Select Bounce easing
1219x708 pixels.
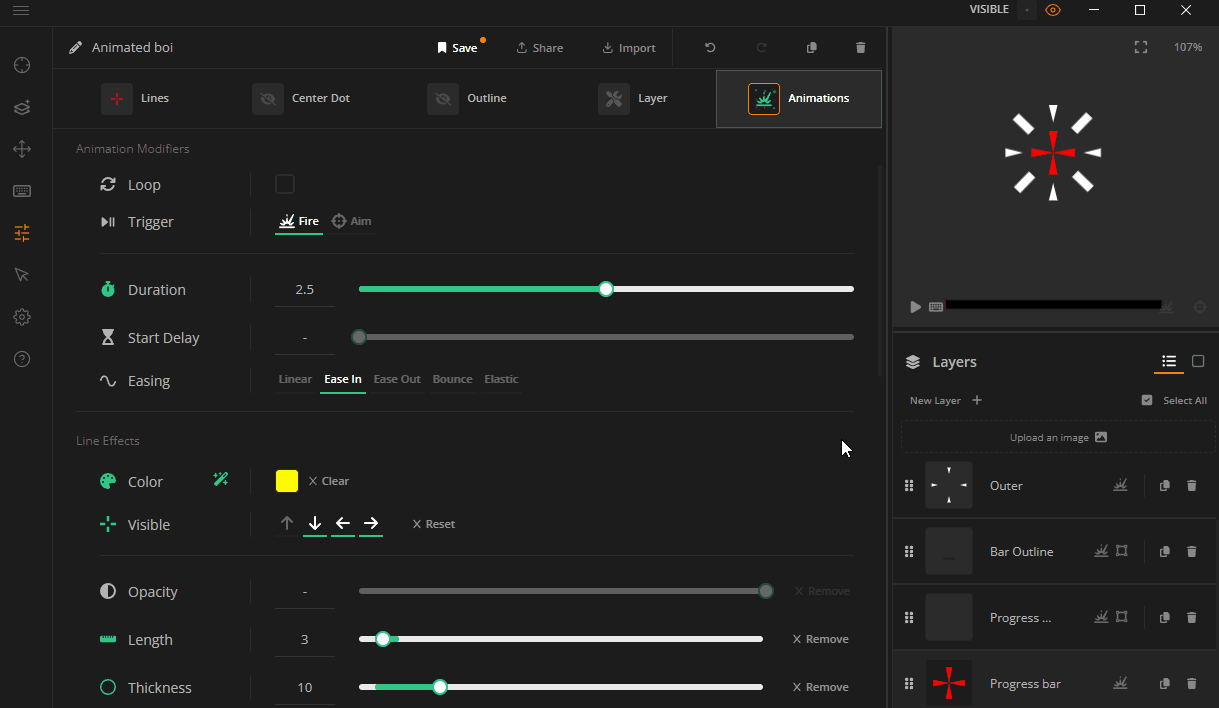tap(452, 379)
